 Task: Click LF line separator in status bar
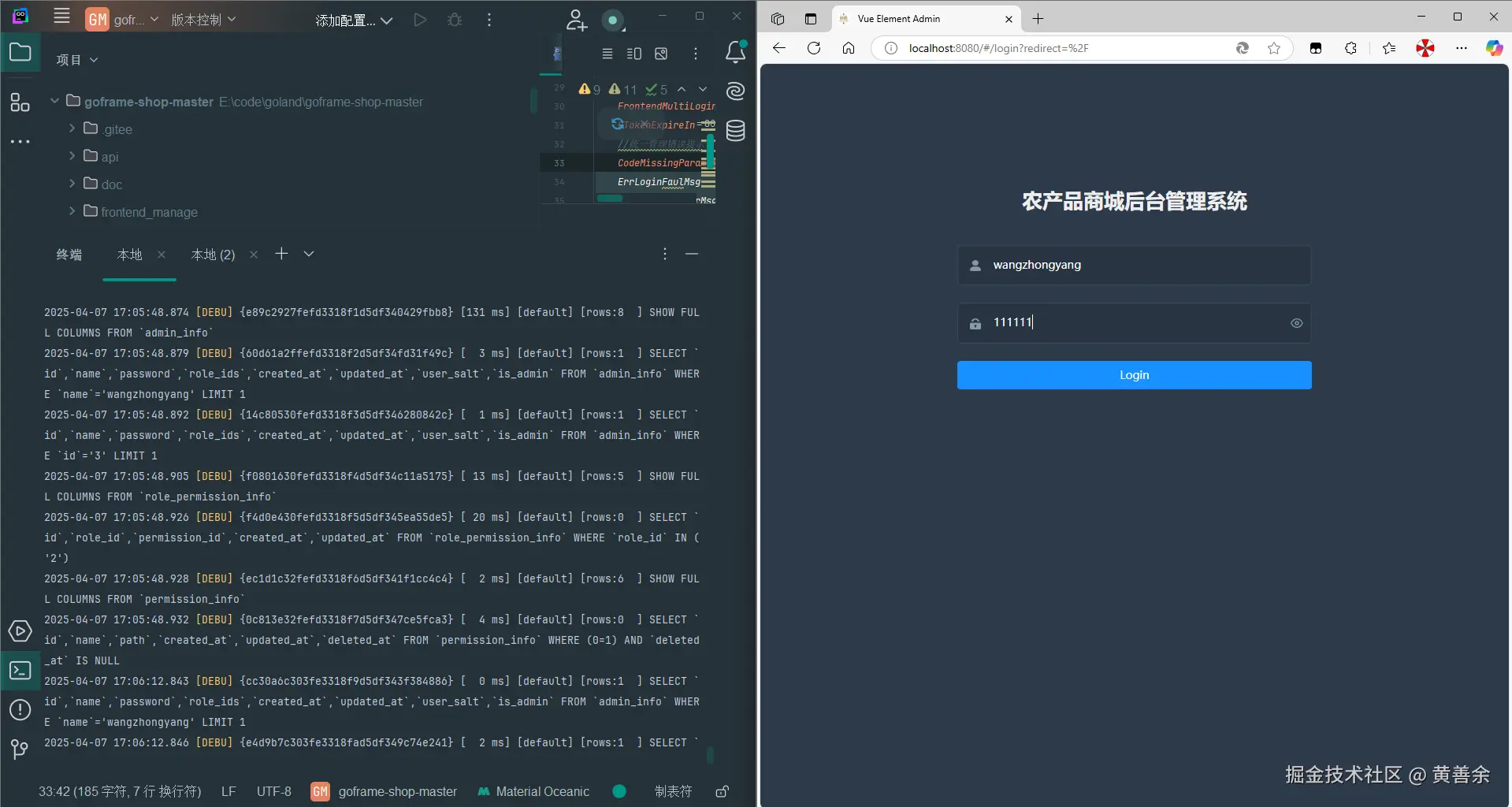pos(228,791)
